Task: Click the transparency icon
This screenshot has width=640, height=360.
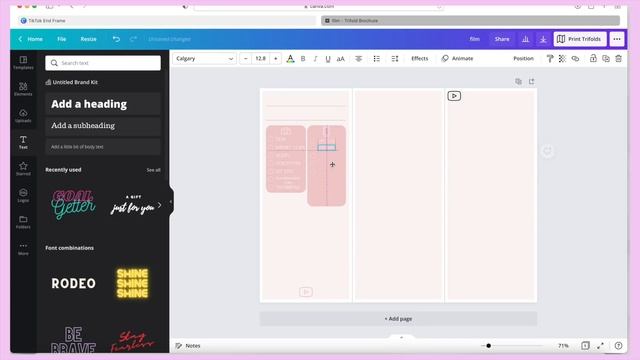Action: 562,59
